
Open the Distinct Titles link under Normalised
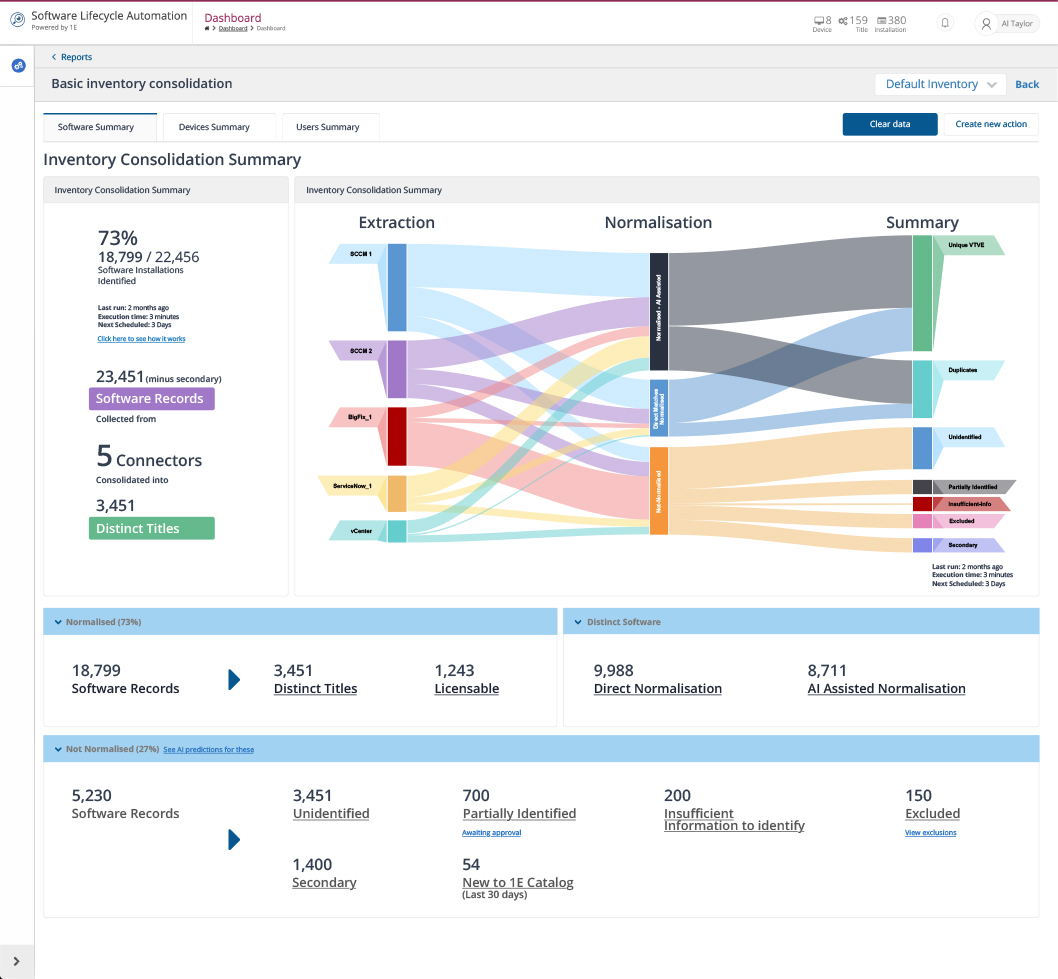point(315,688)
